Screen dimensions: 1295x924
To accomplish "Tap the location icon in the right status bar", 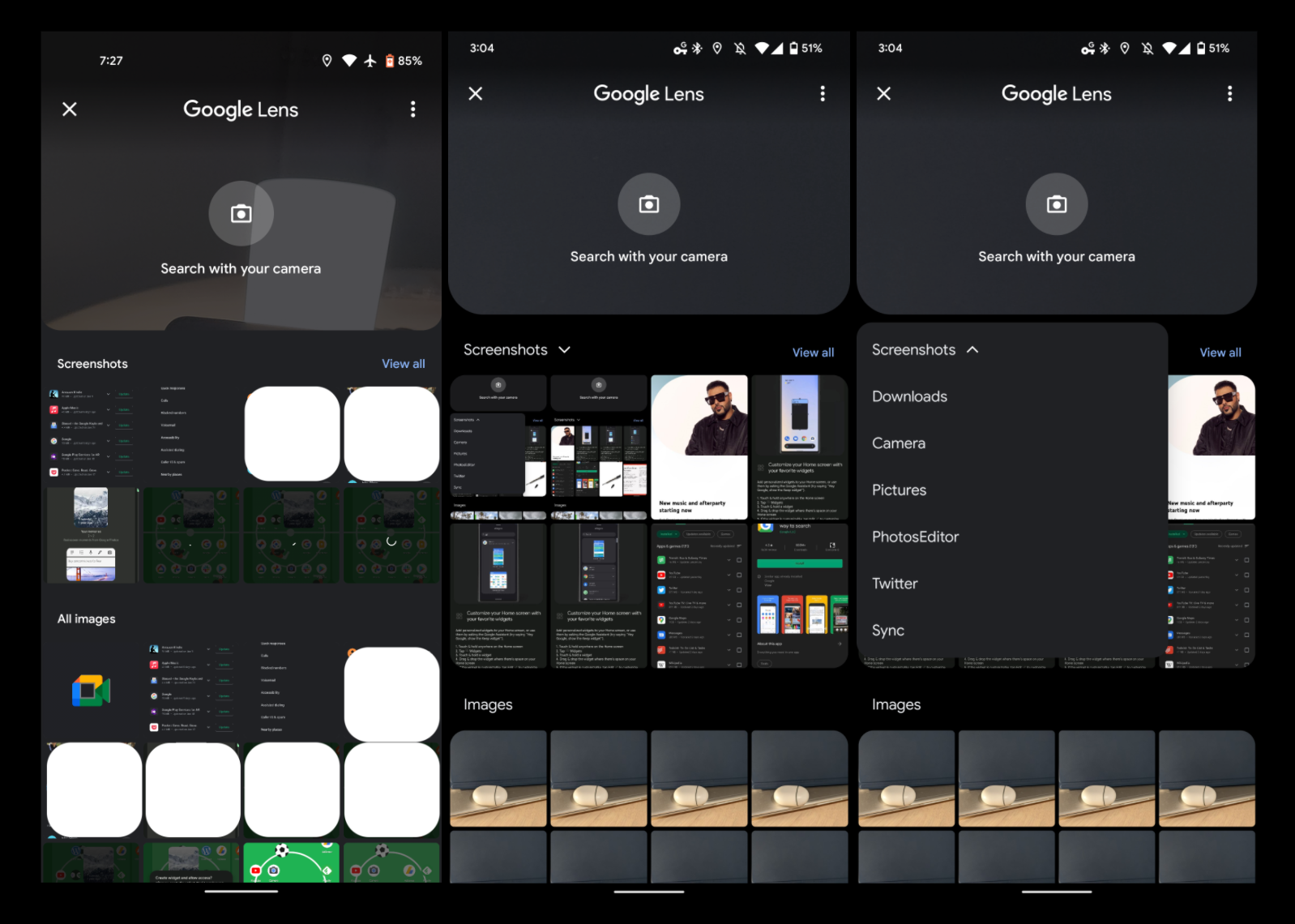I will click(x=1125, y=49).
